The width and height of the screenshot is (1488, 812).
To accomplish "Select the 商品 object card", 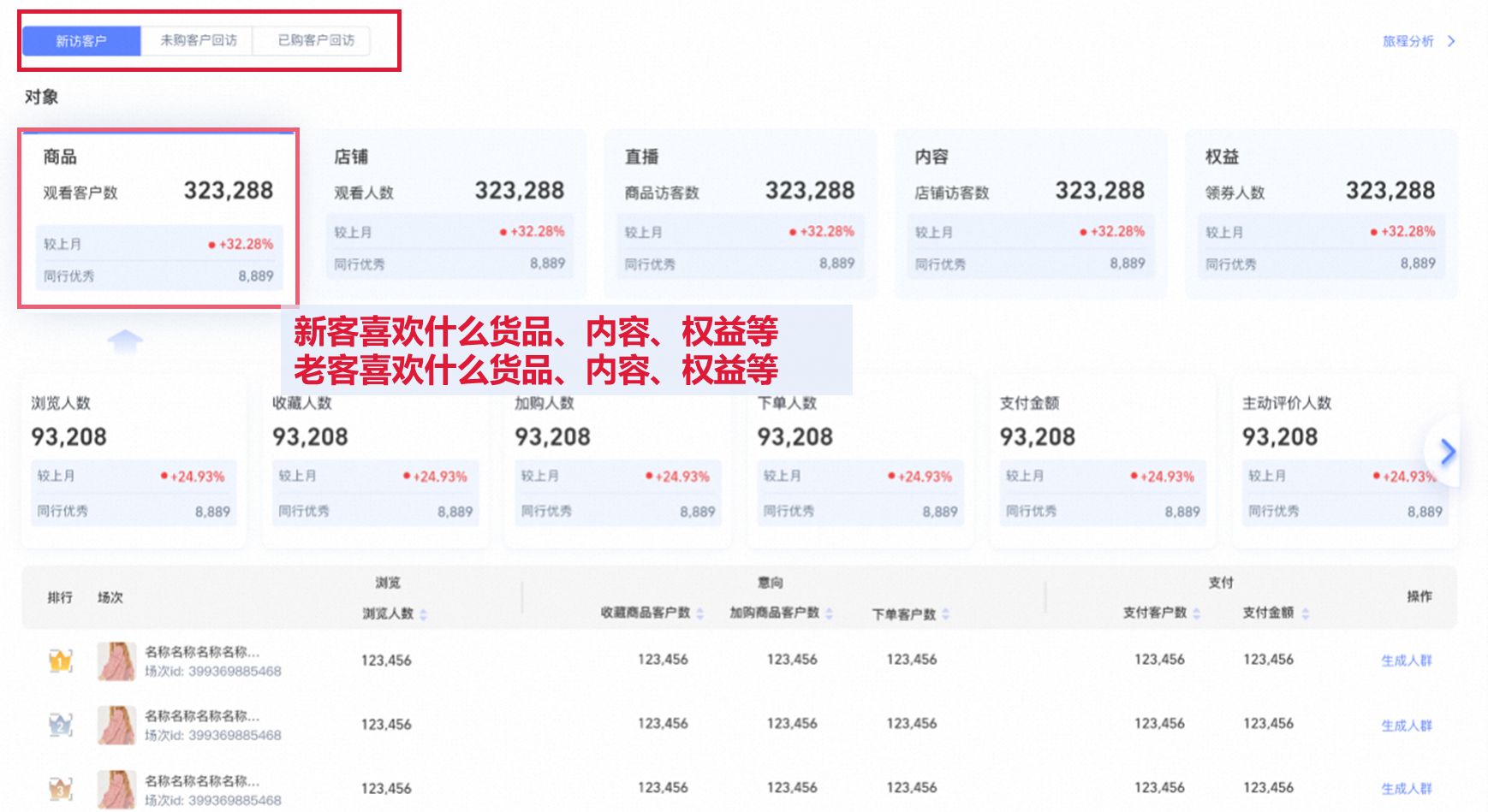I will coord(158,218).
